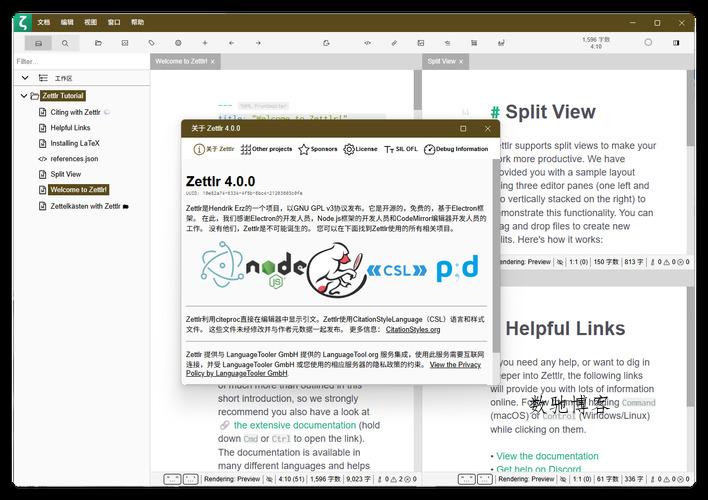This screenshot has width=708, height=500.
Task: Open the 窗口 menu
Action: (114, 22)
